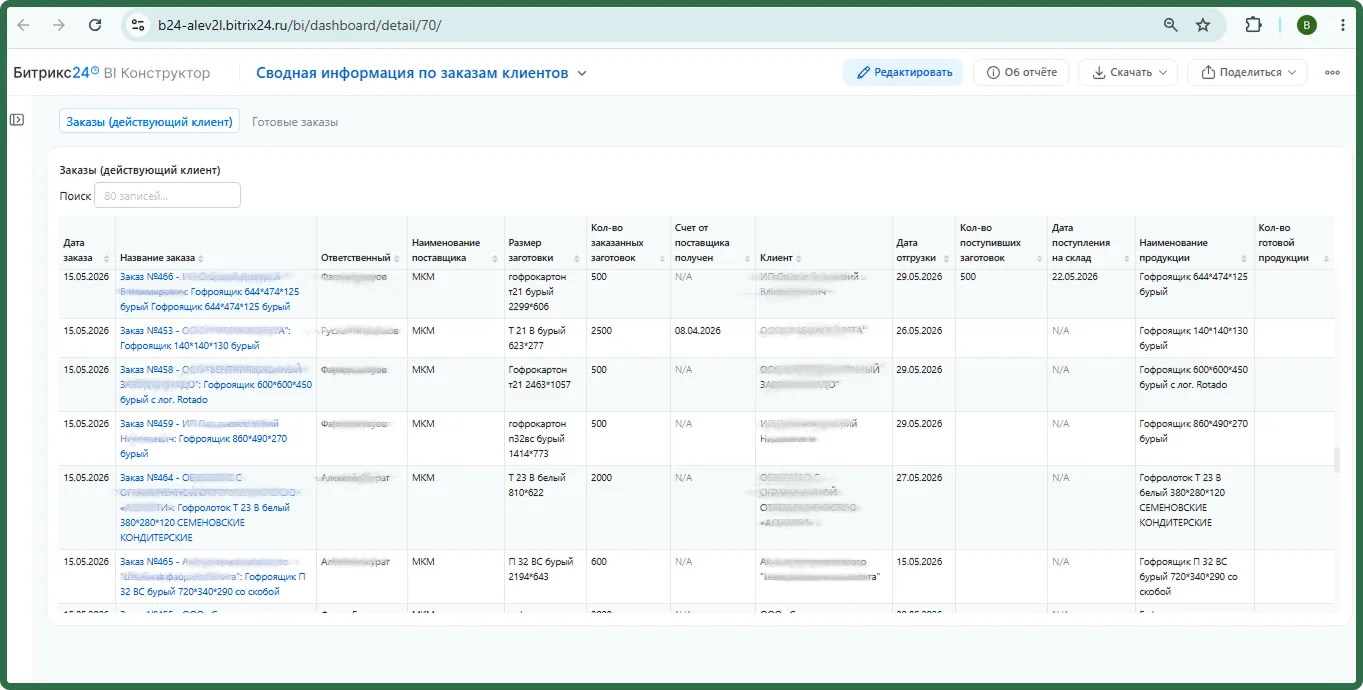This screenshot has height=690, width=1363.
Task: Open the zoom magnifier in address bar
Action: [1170, 25]
